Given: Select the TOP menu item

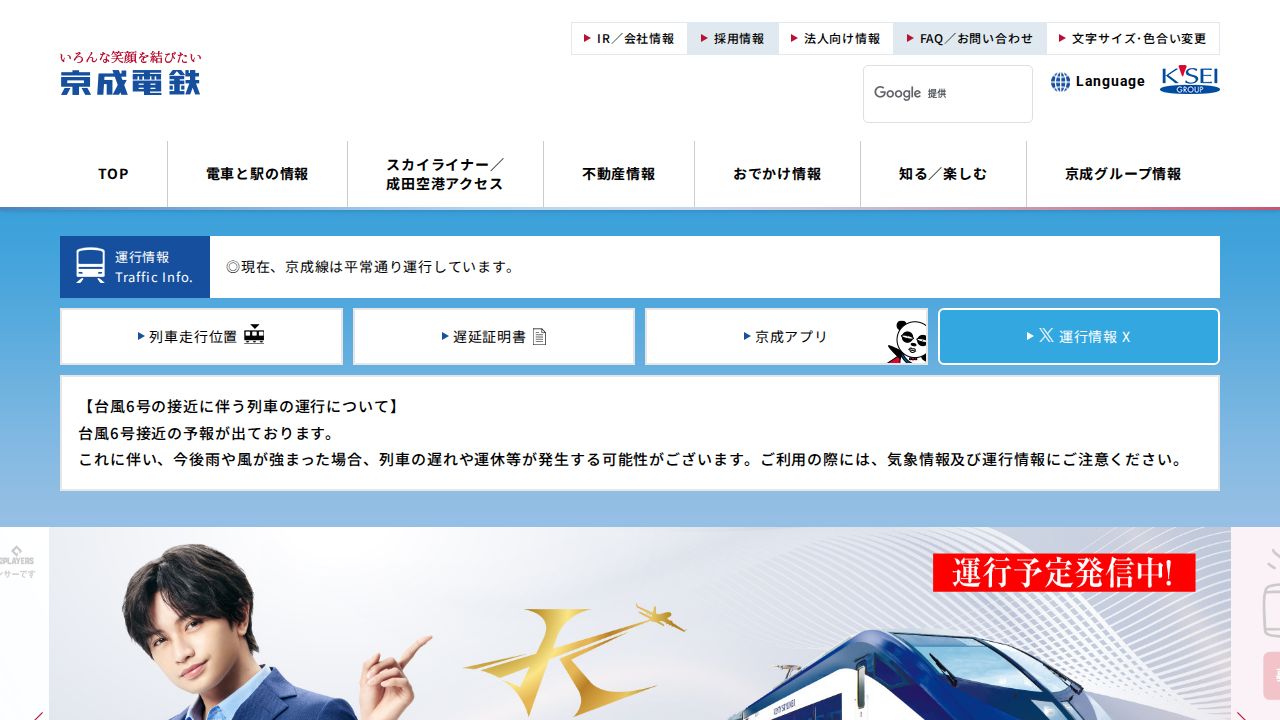Looking at the screenshot, I should coord(113,174).
